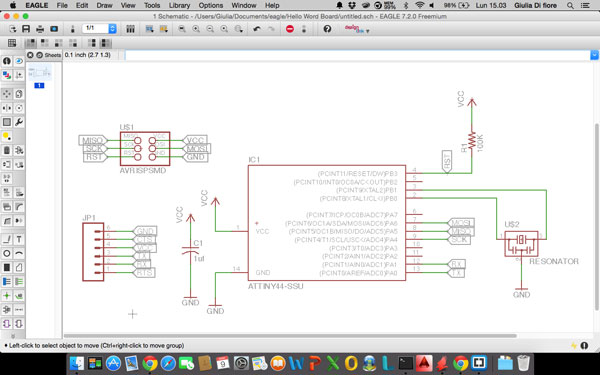Open Display layers tool
Image resolution: width=600 pixels, height=375 pixels.
point(7,75)
